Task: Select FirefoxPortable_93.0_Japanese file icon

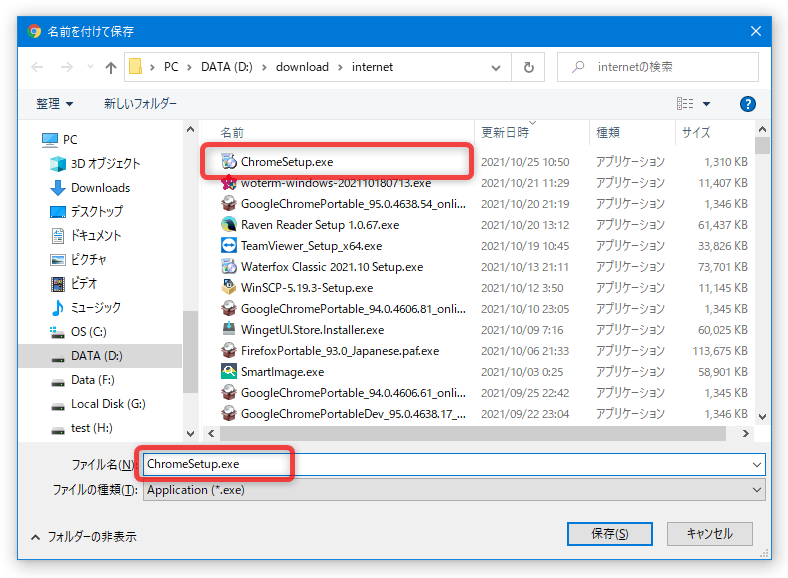Action: pos(229,350)
